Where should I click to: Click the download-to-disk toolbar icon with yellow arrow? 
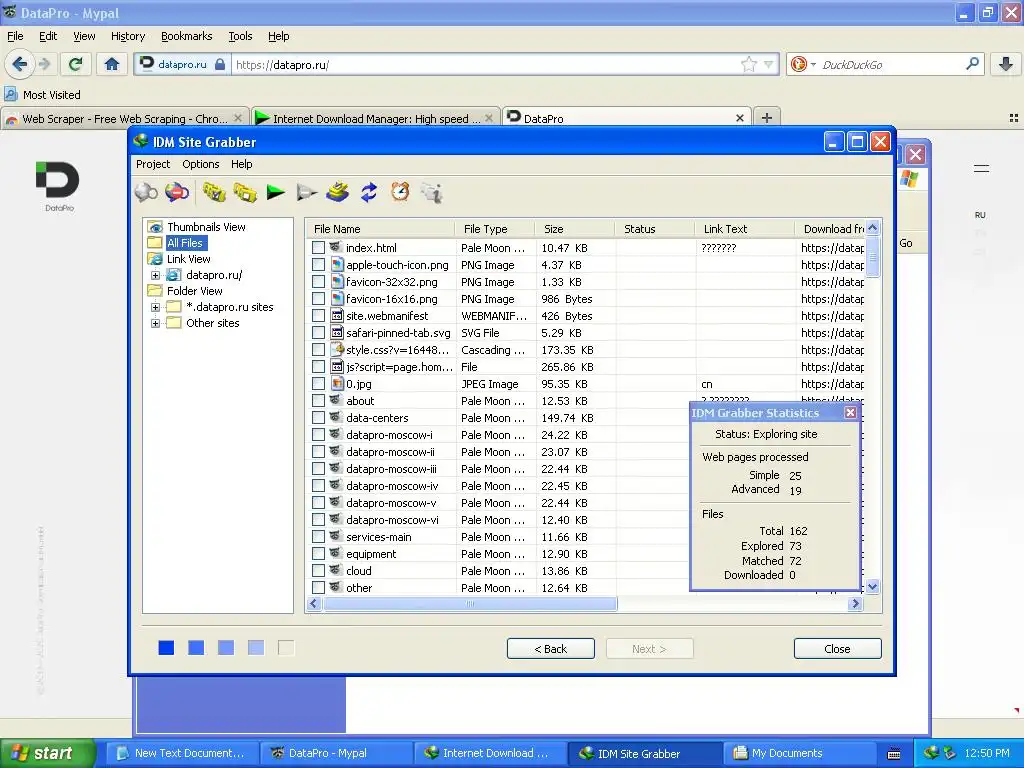click(338, 193)
